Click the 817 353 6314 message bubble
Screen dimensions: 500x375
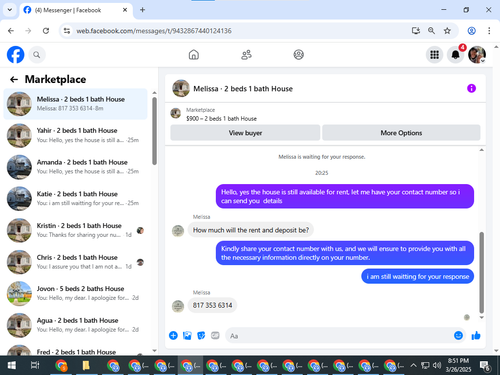(x=212, y=305)
